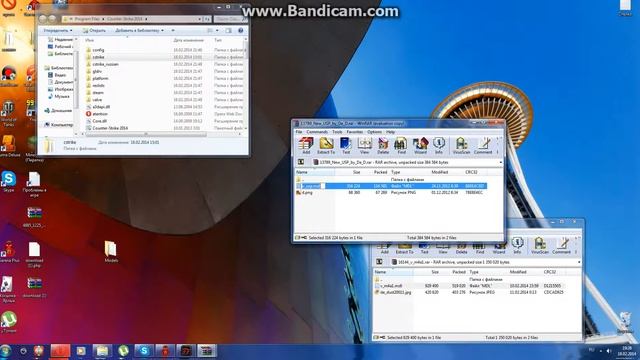
Task: Open Commands menu in front WinRAR
Action: point(317,132)
